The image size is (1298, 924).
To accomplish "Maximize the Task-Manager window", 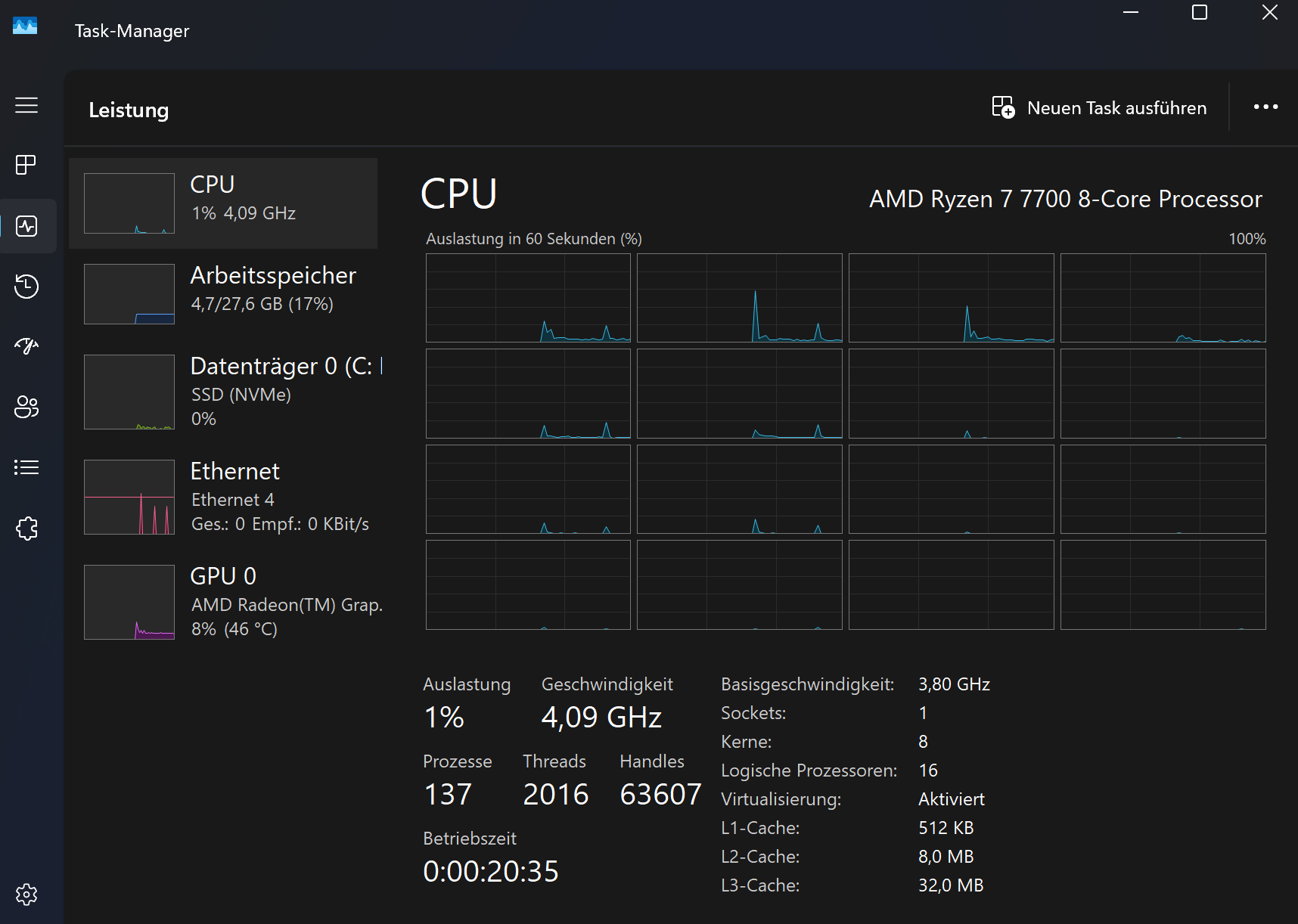I will pos(1200,13).
